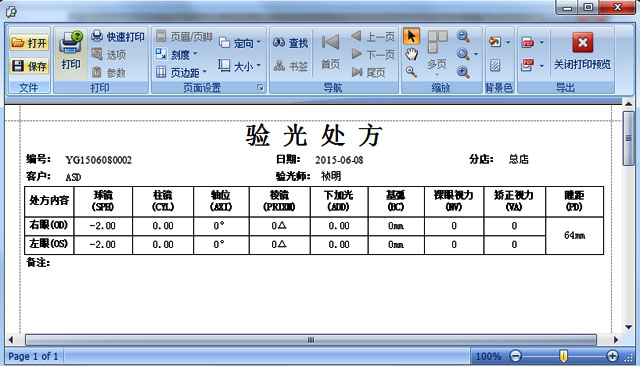This screenshot has width=640, height=366.
Task: Go to 首页 first page
Action: click(330, 52)
